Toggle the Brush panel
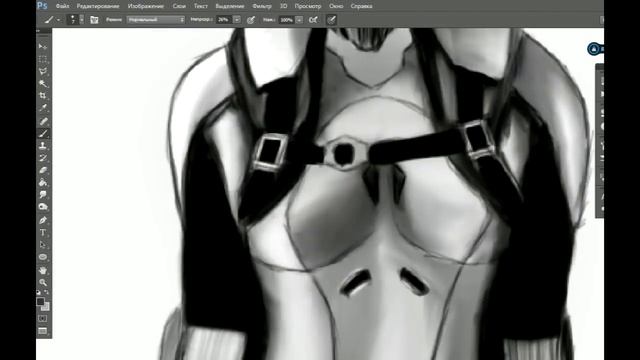This screenshot has height=360, width=640. [94, 20]
